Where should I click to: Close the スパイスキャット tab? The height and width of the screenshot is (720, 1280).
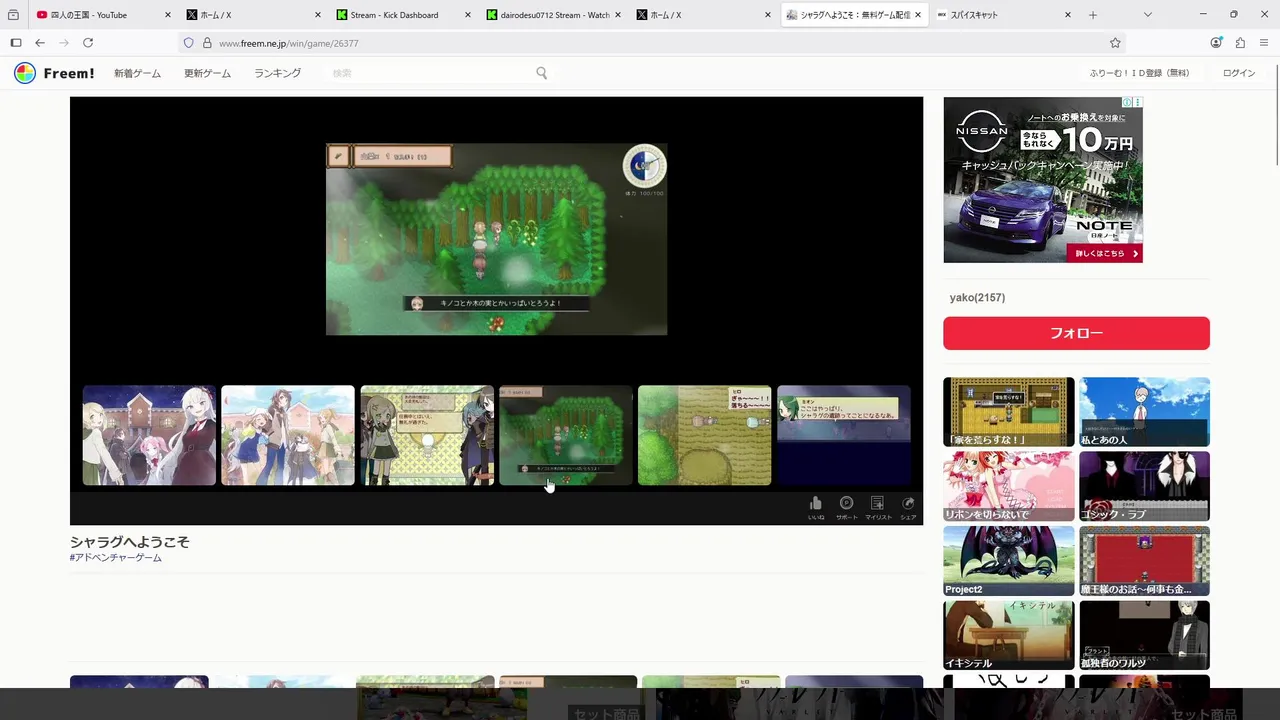tap(1068, 15)
